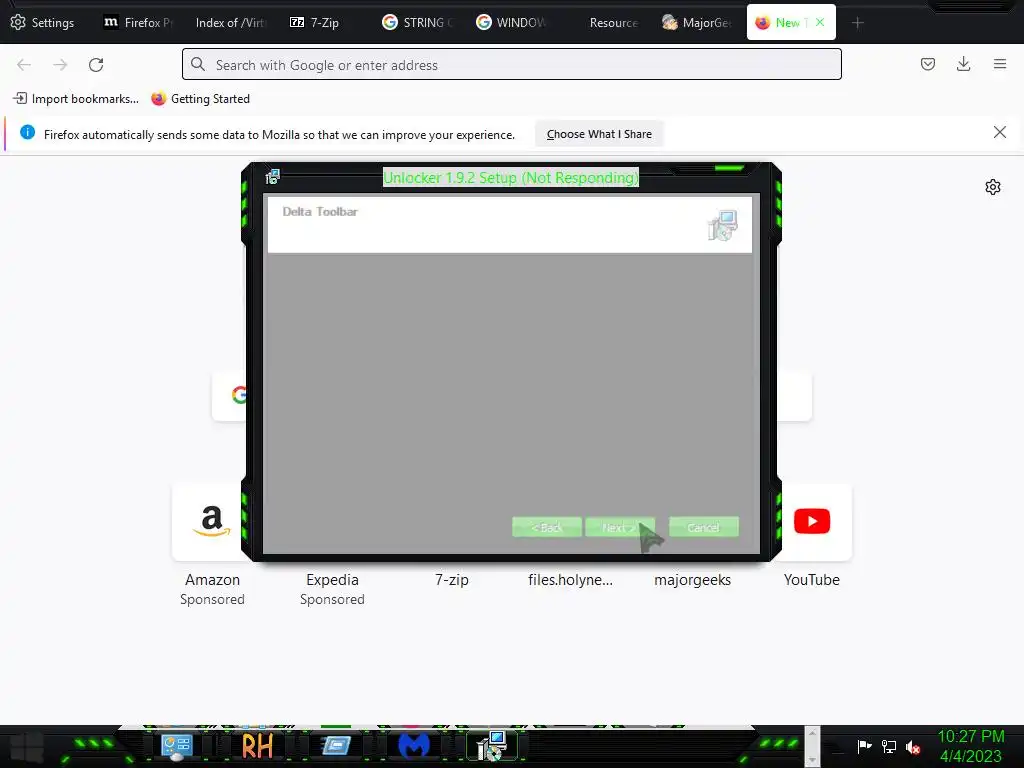Open the Getting Started bookmark

click(200, 99)
